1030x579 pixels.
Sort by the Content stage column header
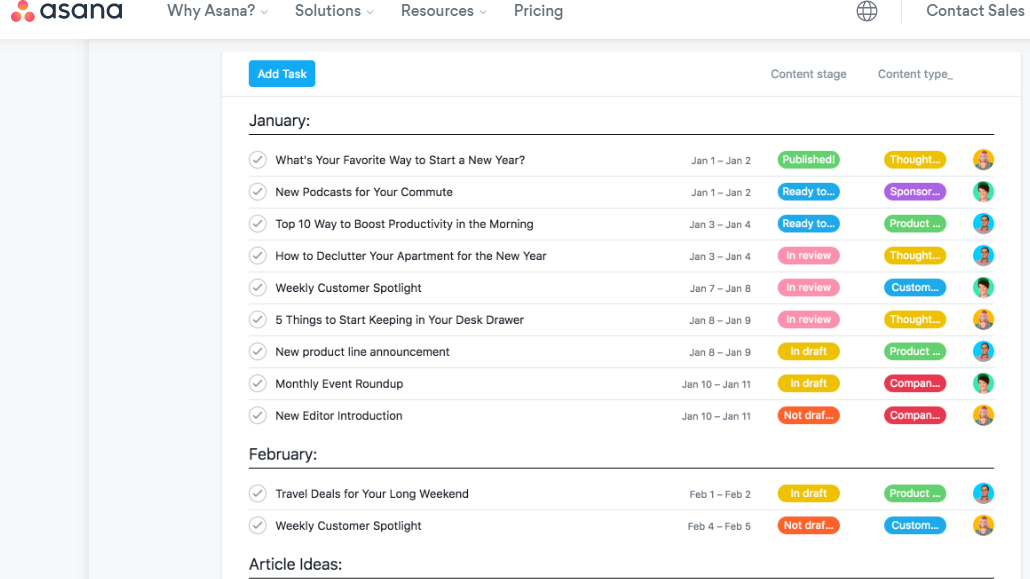(808, 74)
